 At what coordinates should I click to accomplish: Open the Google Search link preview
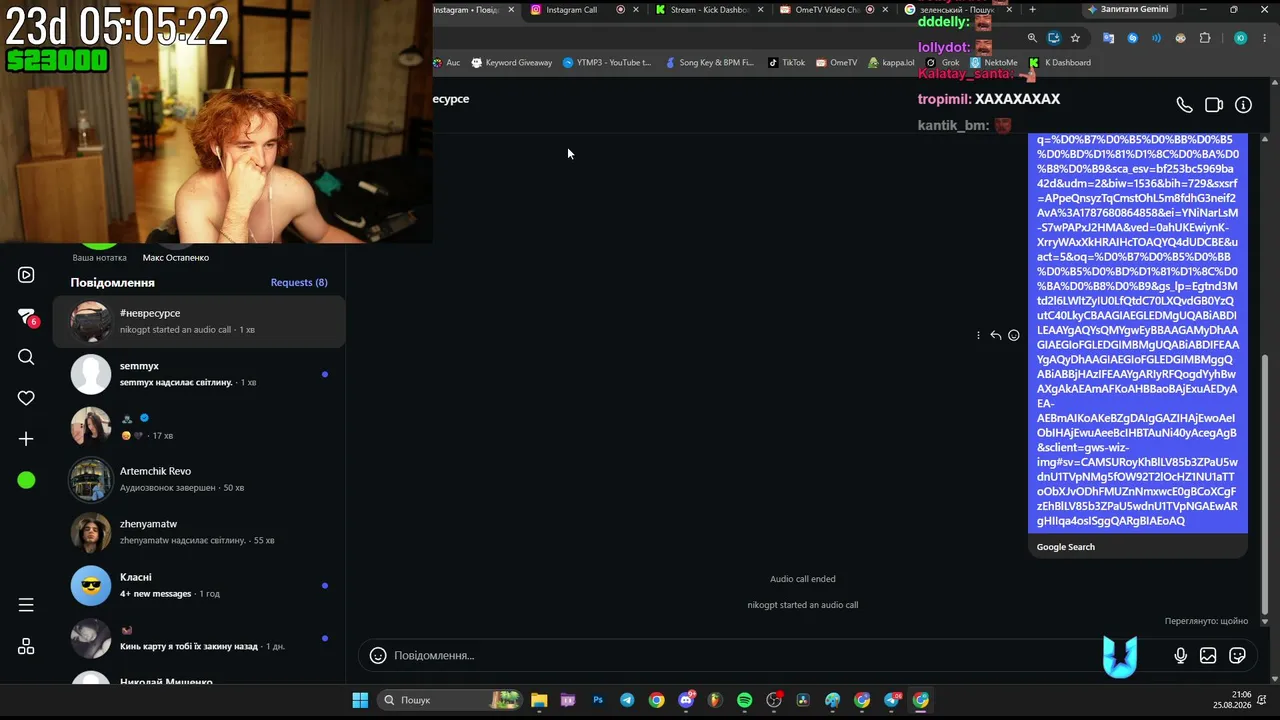pos(1138,547)
